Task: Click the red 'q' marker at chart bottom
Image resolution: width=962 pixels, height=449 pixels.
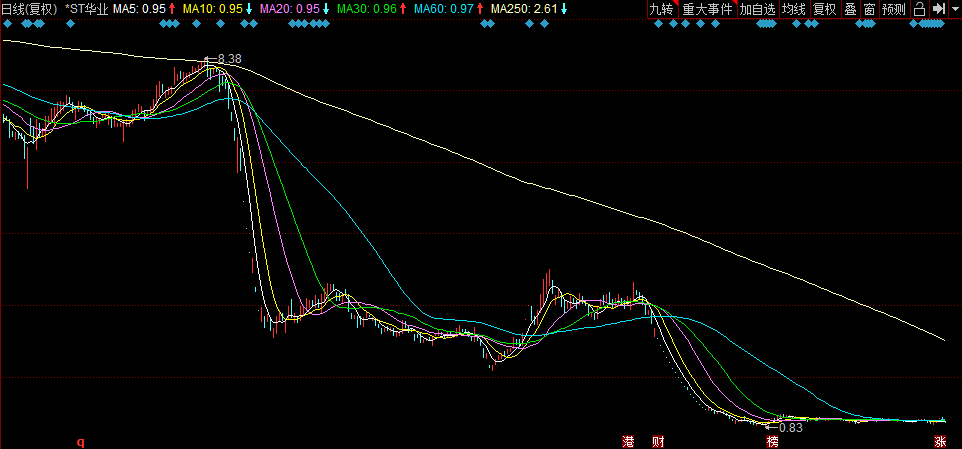Action: (80, 442)
